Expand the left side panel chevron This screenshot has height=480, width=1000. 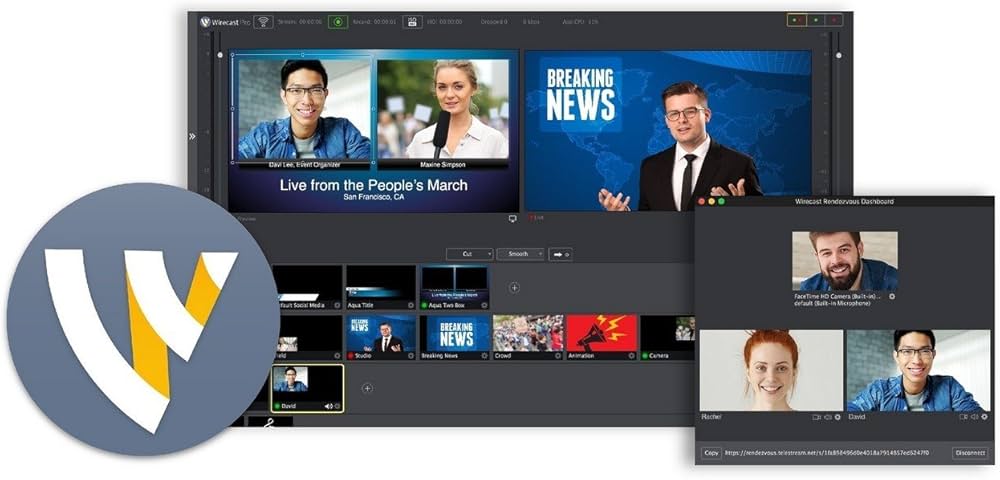tap(192, 137)
